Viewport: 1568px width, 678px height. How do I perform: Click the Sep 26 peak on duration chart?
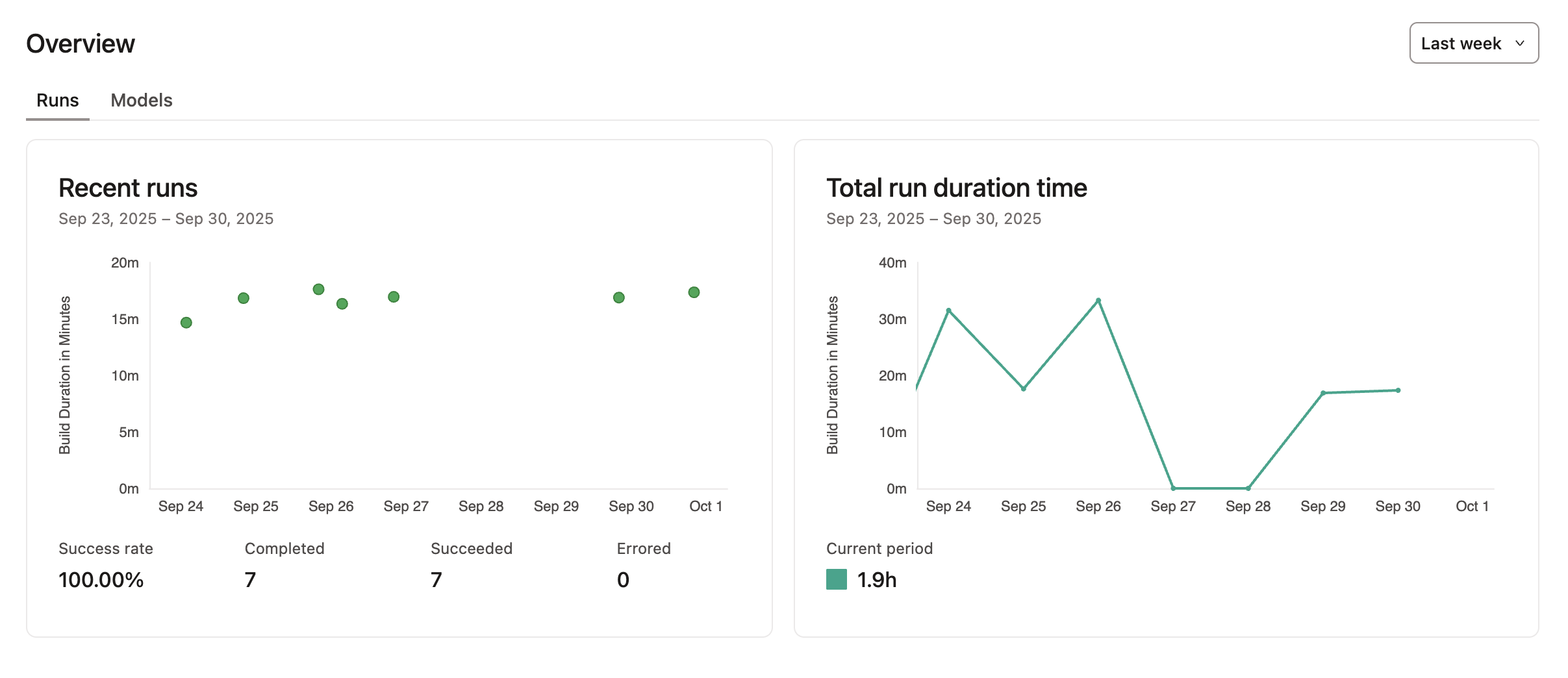pyautogui.click(x=1098, y=300)
